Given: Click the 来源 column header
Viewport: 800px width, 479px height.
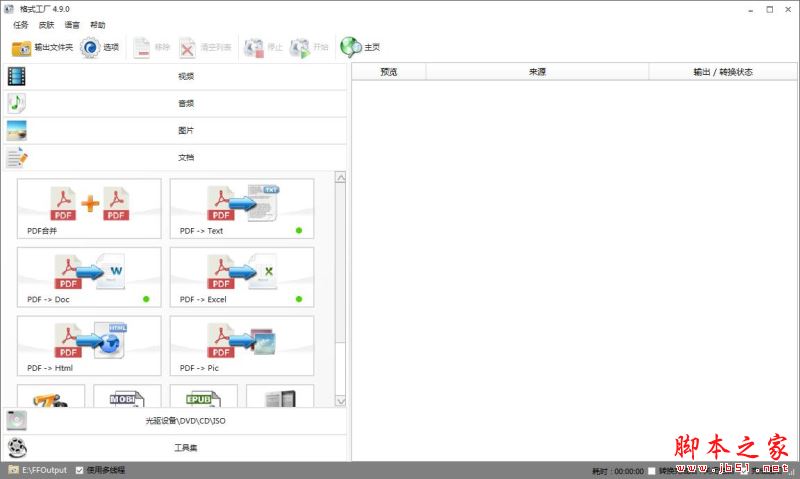Looking at the screenshot, I should click(537, 72).
